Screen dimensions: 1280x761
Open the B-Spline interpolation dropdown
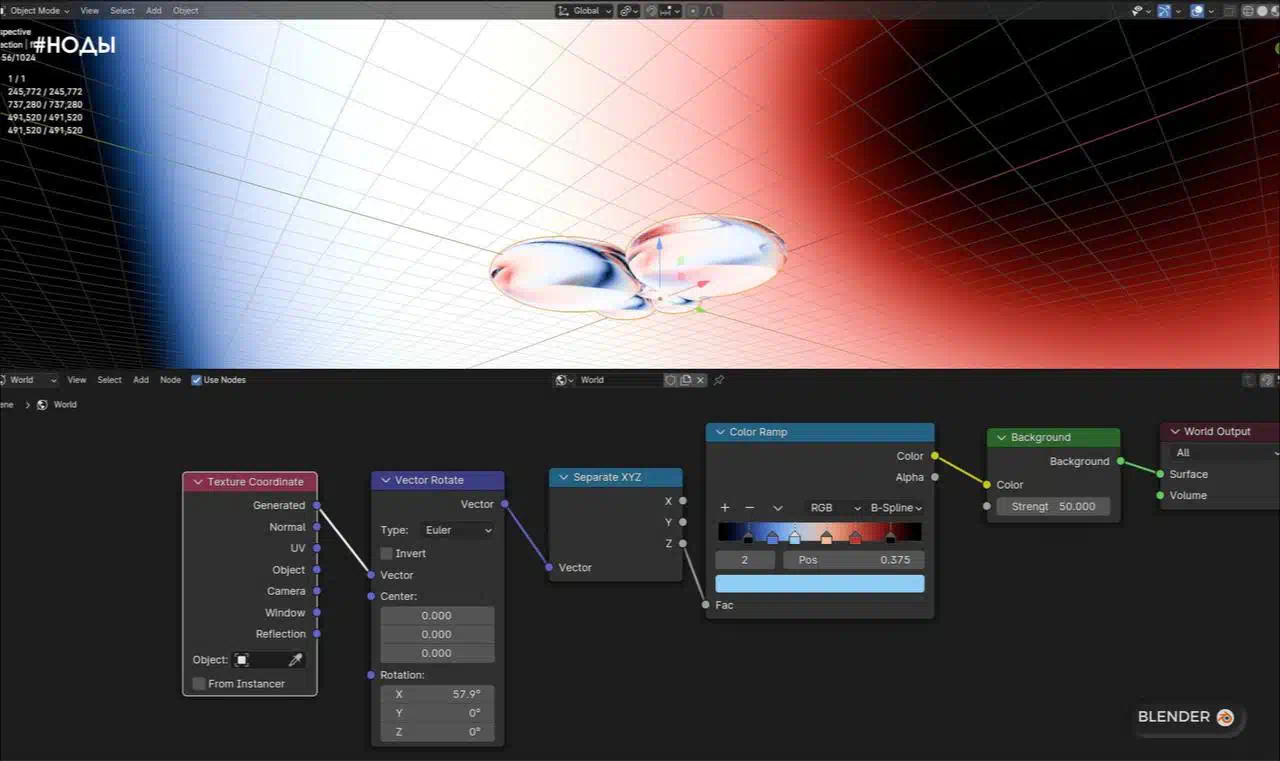tap(896, 508)
